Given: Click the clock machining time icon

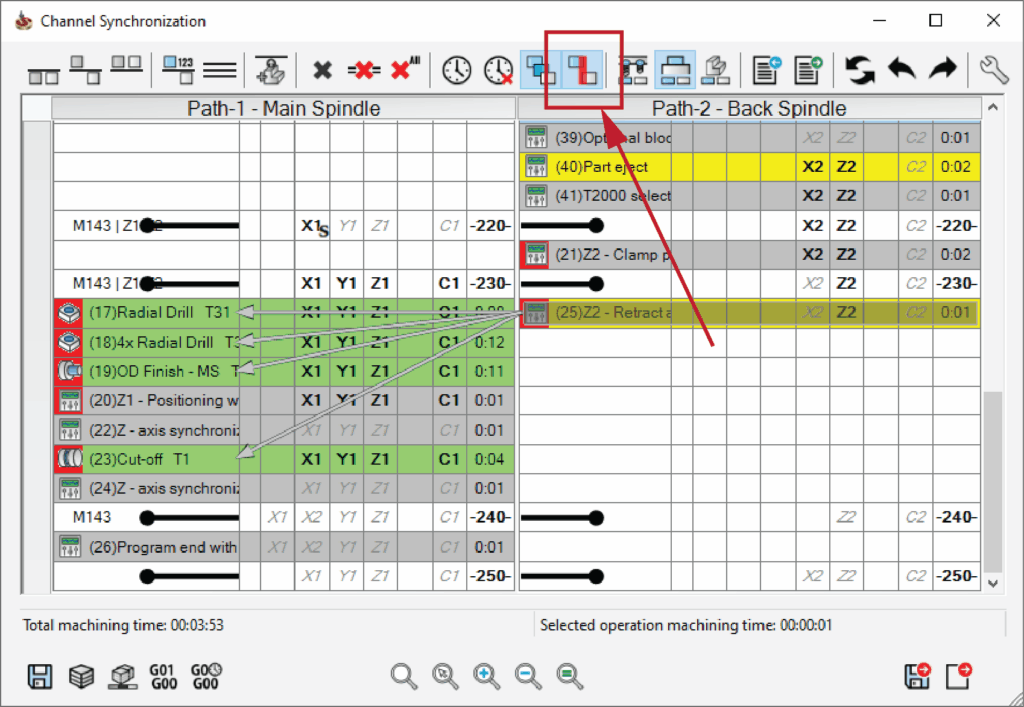Looking at the screenshot, I should pyautogui.click(x=456, y=70).
